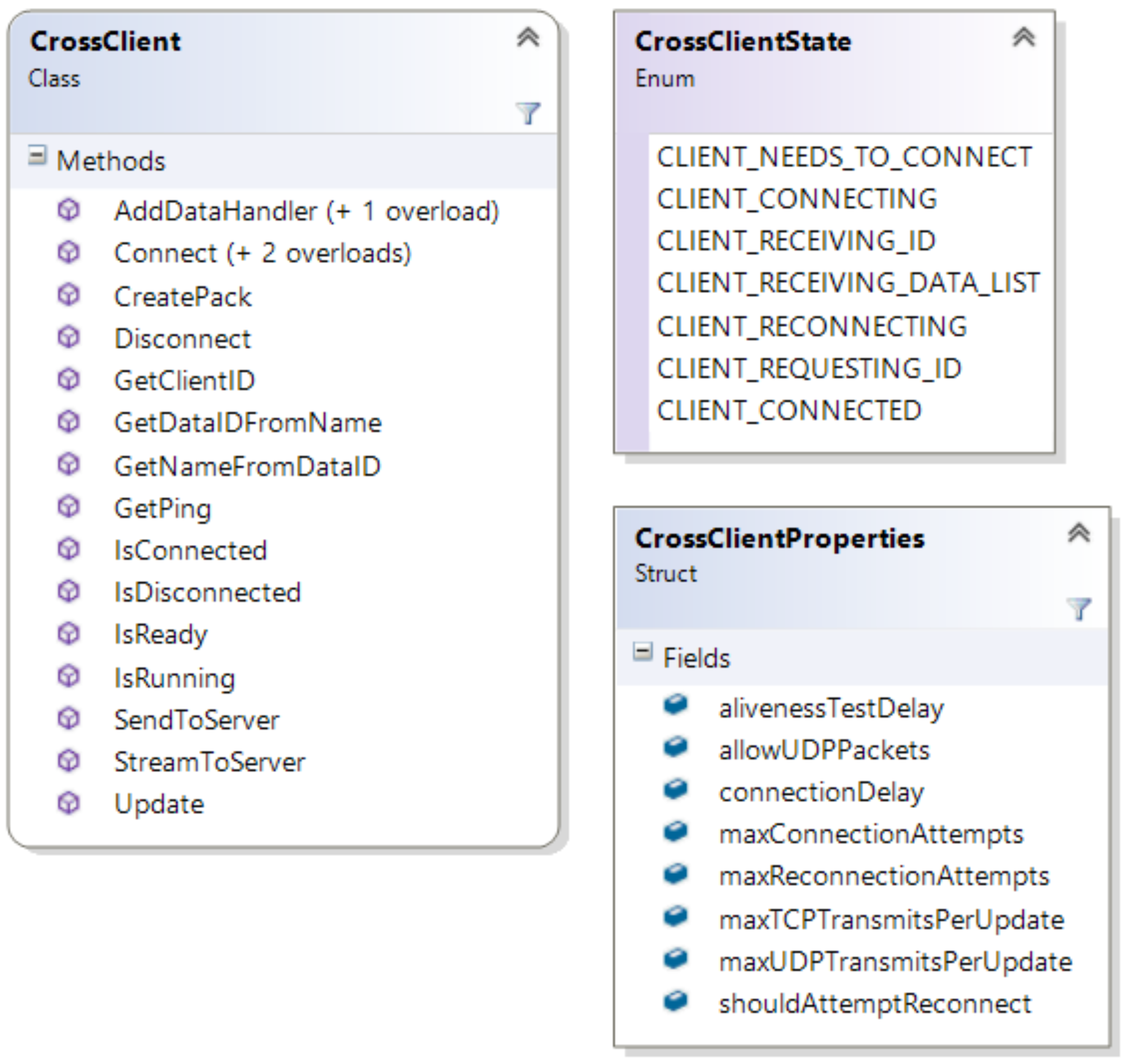Collapse the Fields section of CrossClientProperties

[642, 652]
